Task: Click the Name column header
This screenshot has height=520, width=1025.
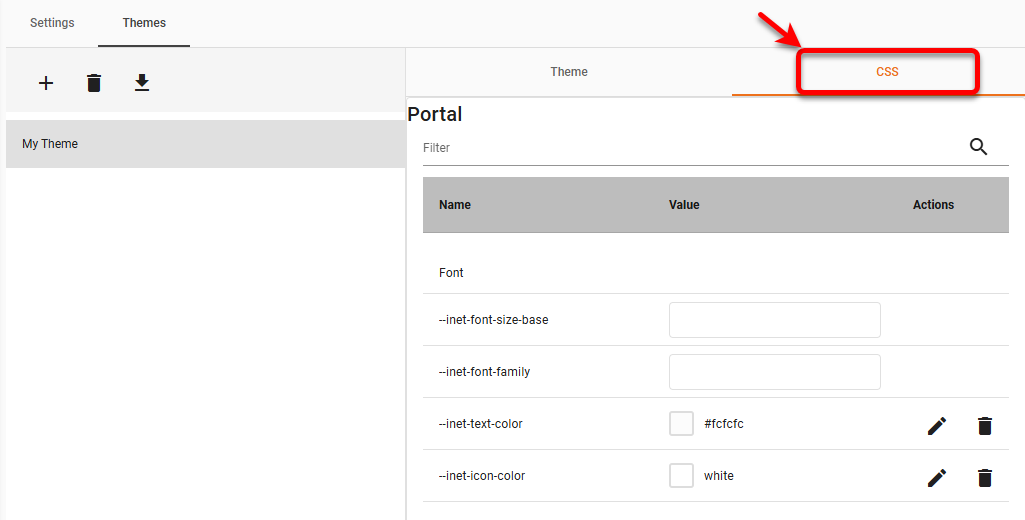Action: point(455,205)
